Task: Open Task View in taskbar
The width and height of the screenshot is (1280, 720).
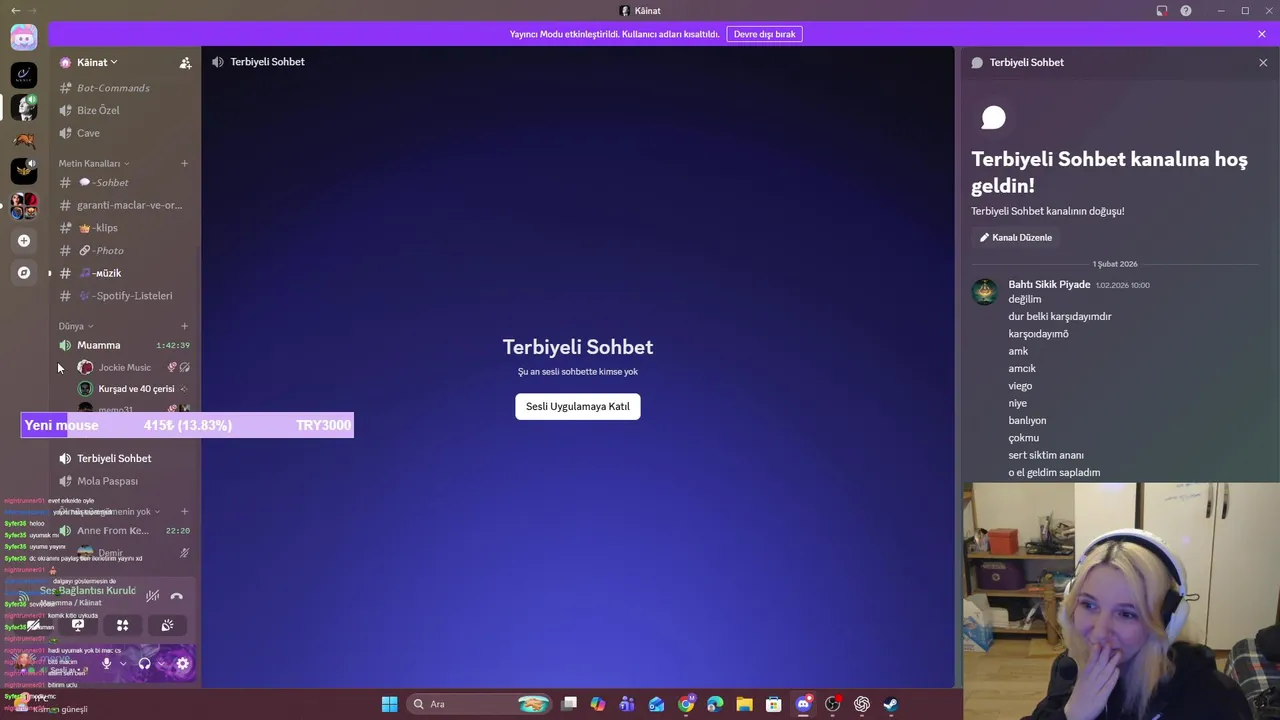Action: point(569,704)
